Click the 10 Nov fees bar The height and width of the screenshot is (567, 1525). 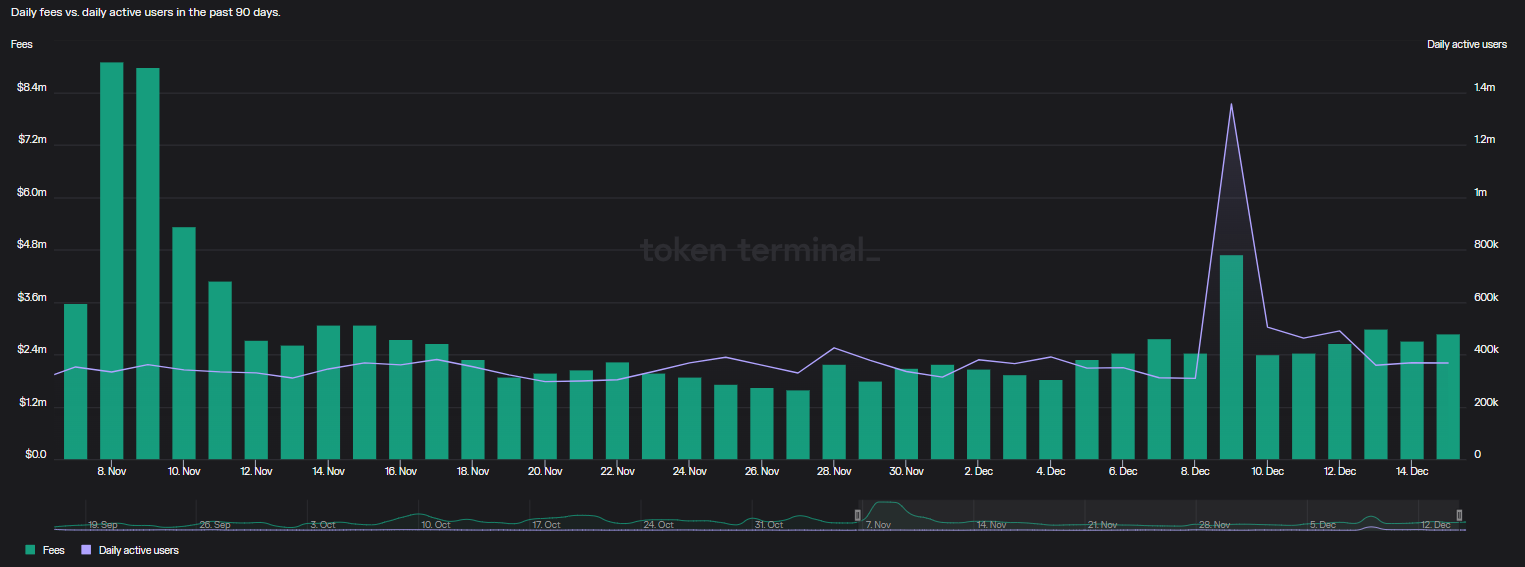(x=184, y=340)
